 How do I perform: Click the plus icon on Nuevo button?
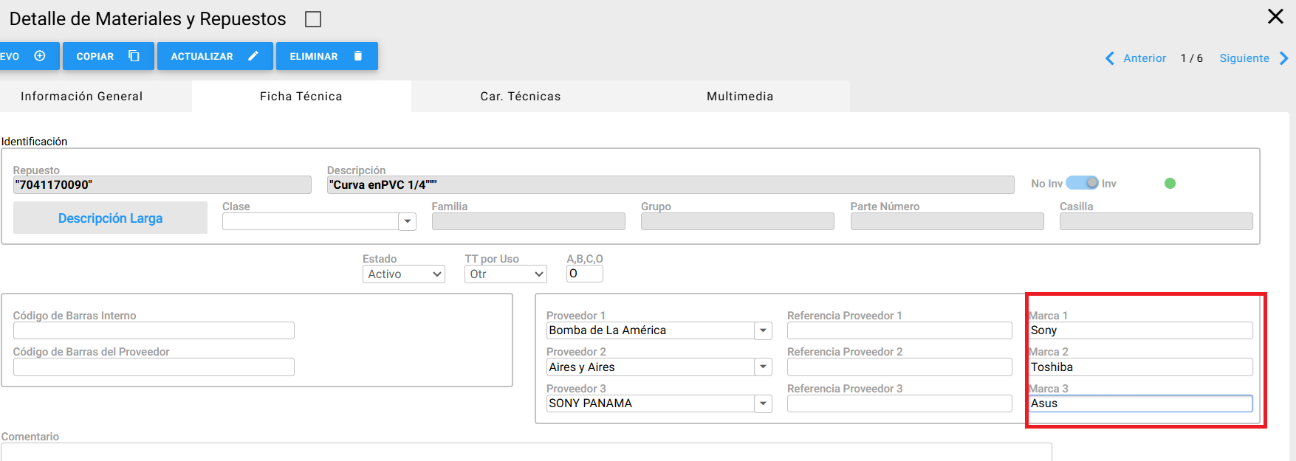pos(40,57)
